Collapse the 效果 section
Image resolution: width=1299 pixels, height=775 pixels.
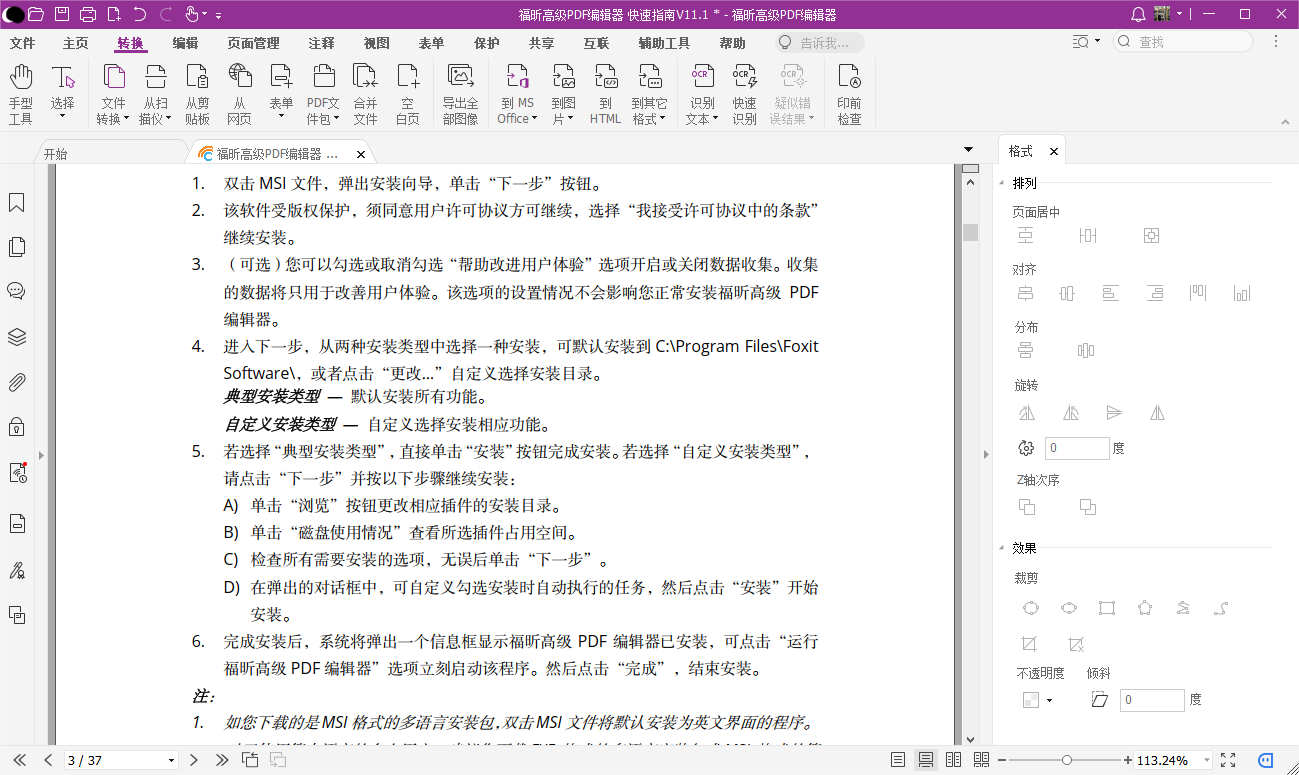click(1002, 548)
